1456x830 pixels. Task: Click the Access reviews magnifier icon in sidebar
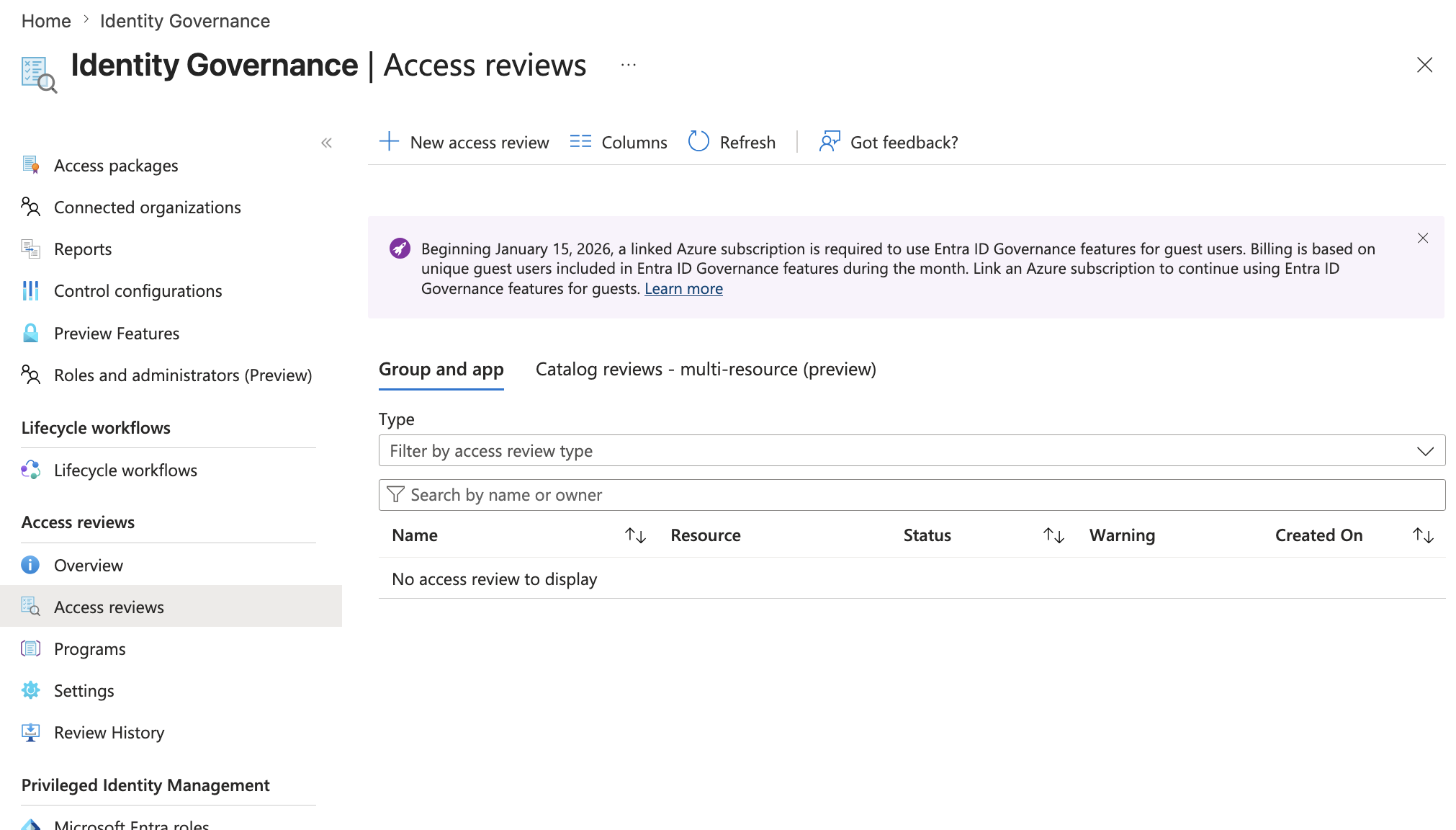(30, 607)
